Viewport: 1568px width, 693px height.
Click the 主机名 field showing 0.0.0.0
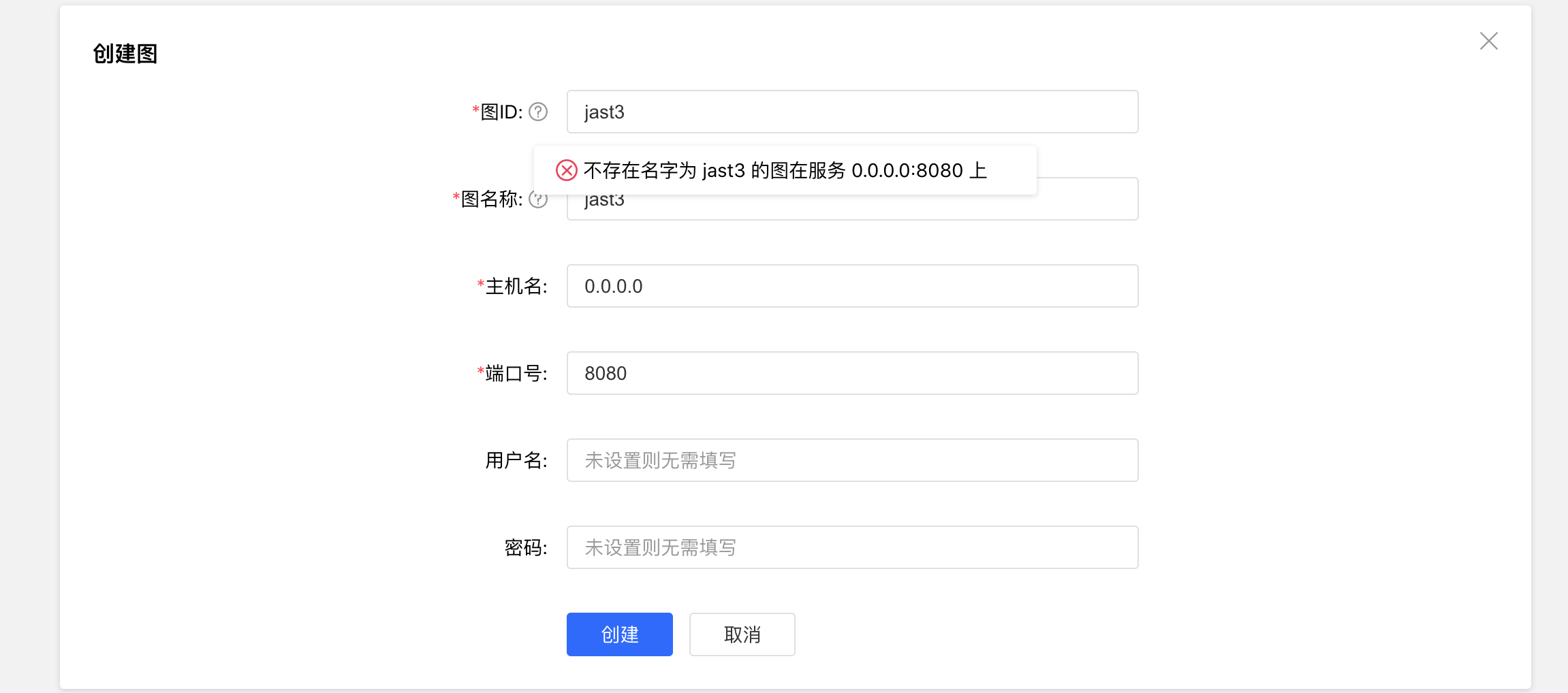pyautogui.click(x=852, y=286)
